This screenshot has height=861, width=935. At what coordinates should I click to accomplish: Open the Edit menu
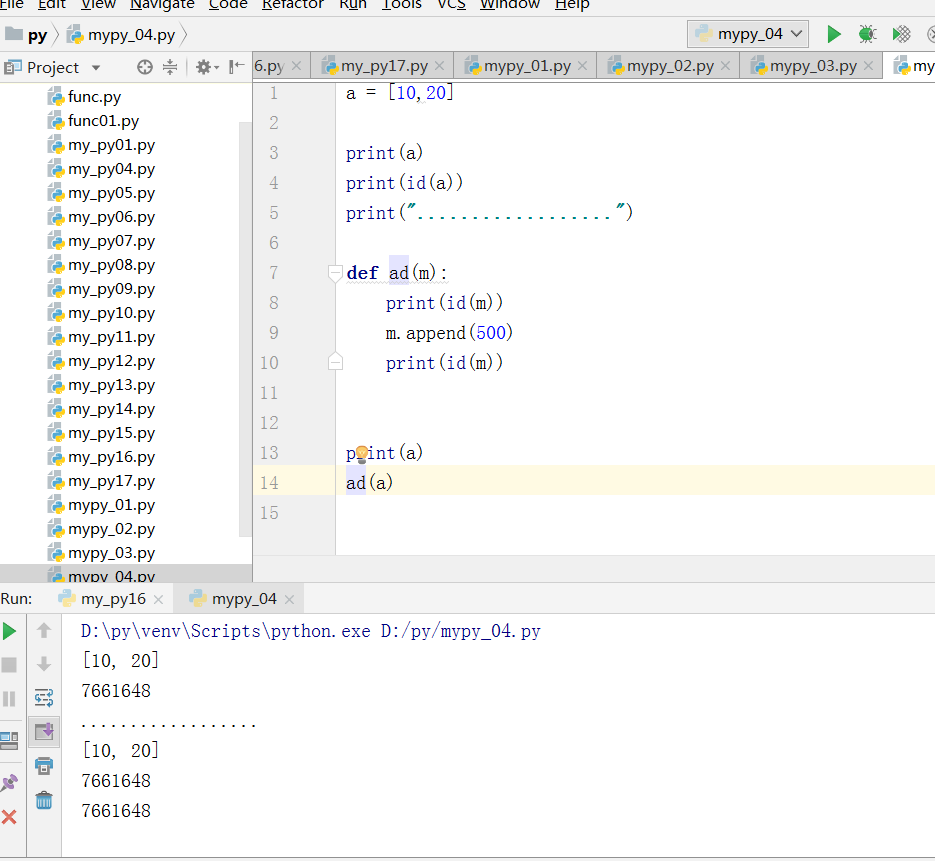[x=51, y=4]
